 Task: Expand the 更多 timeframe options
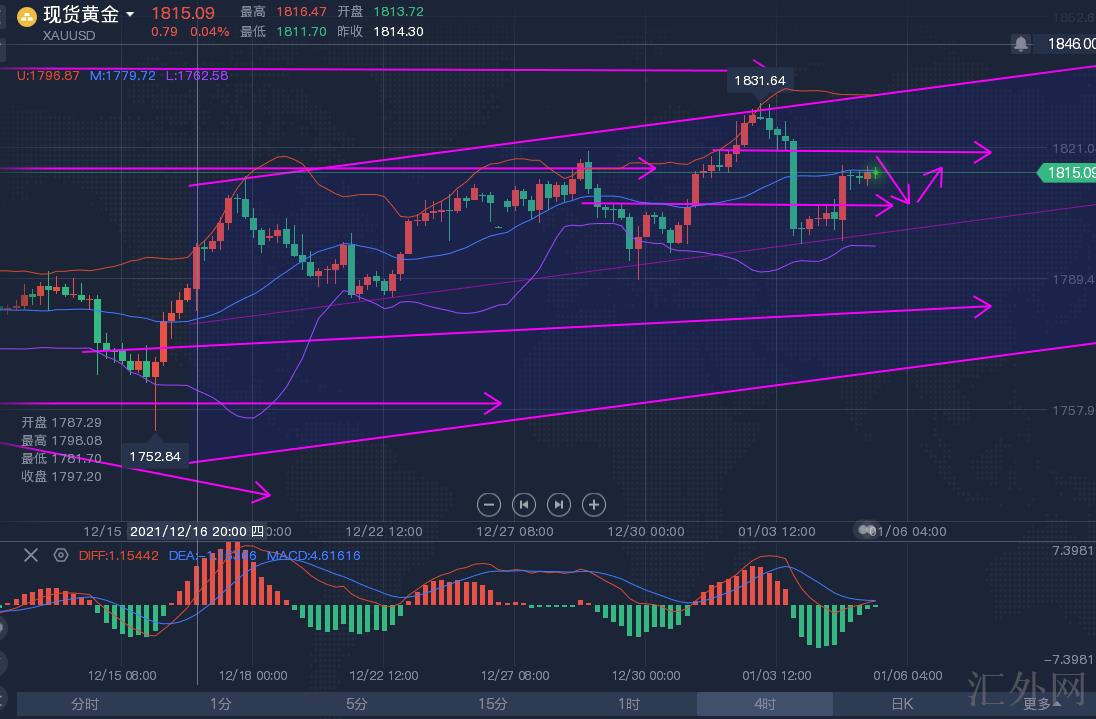pyautogui.click(x=1041, y=704)
